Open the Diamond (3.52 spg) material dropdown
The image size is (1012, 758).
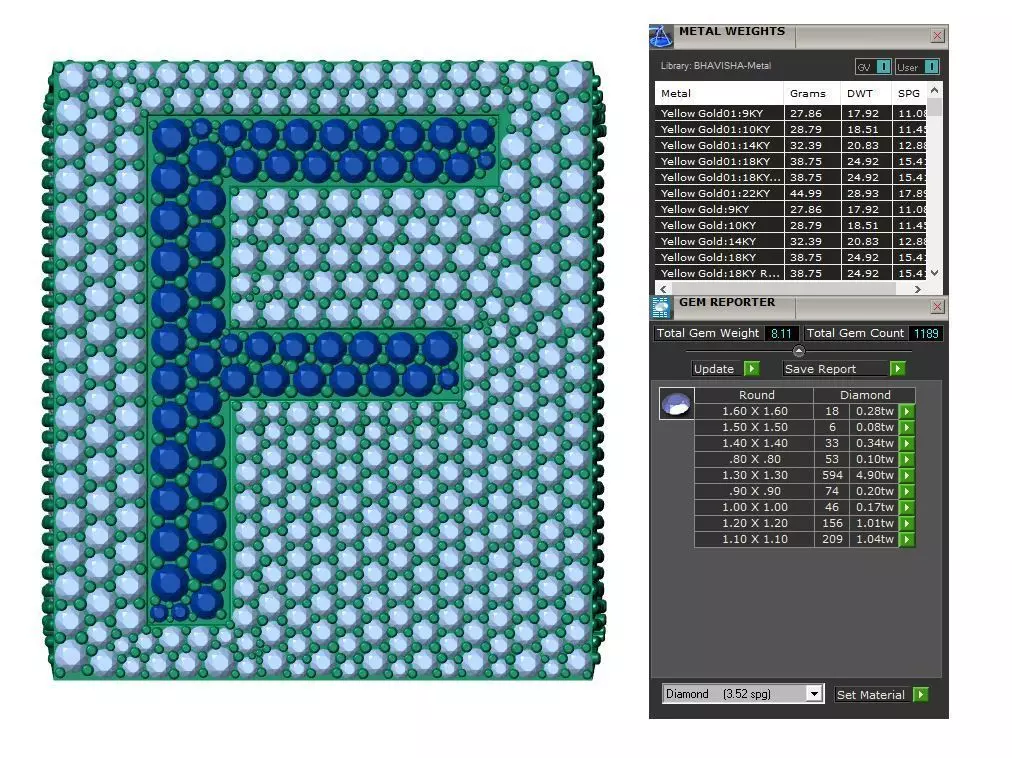815,694
